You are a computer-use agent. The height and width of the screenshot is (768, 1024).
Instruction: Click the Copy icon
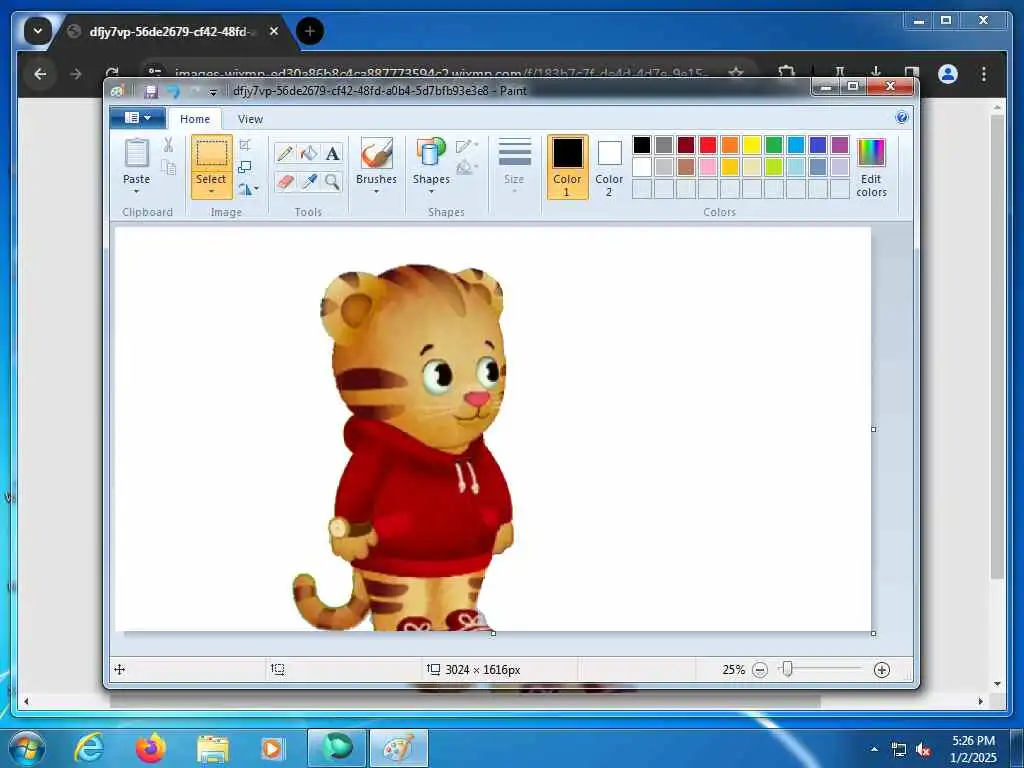pos(168,167)
